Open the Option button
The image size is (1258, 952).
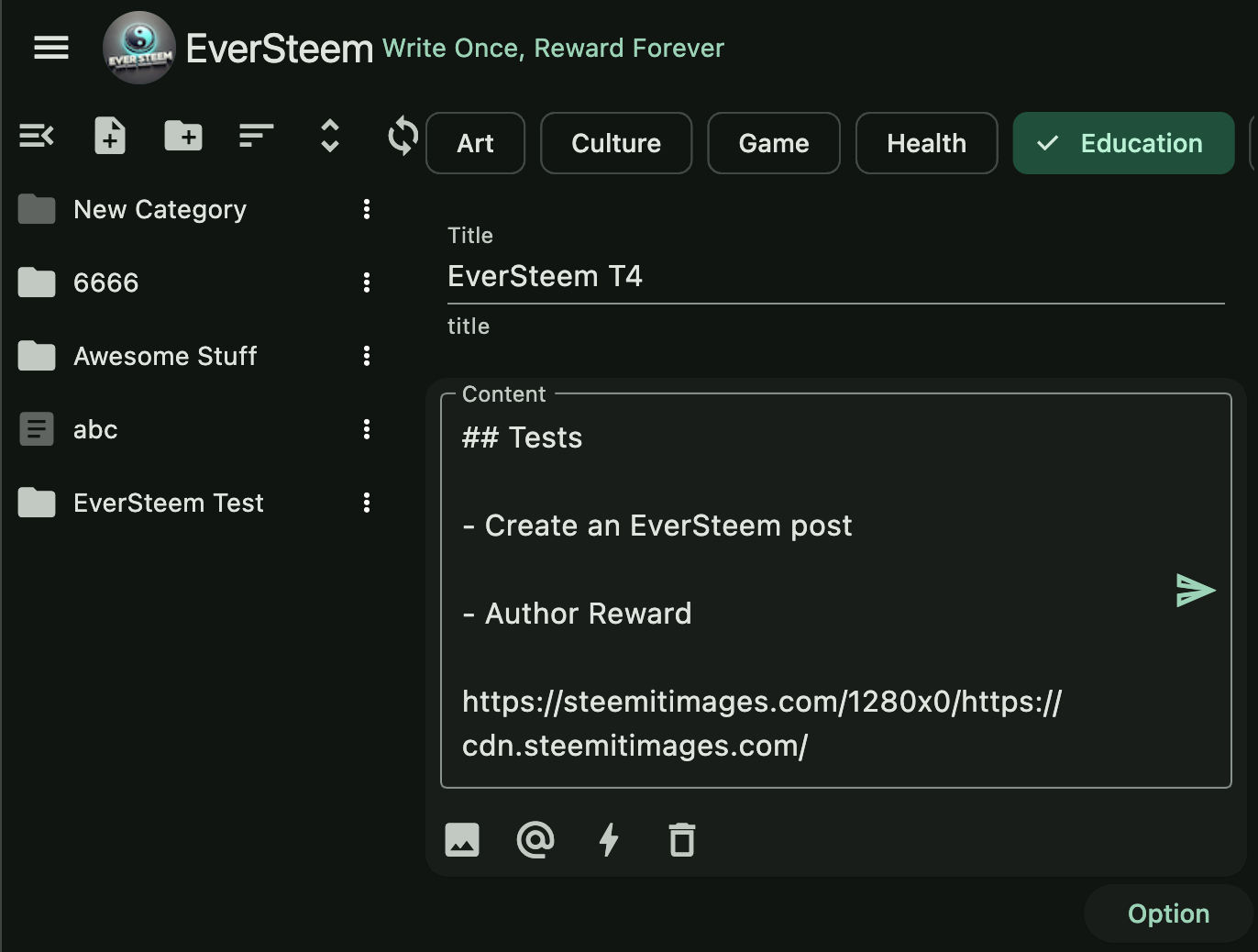[x=1168, y=913]
